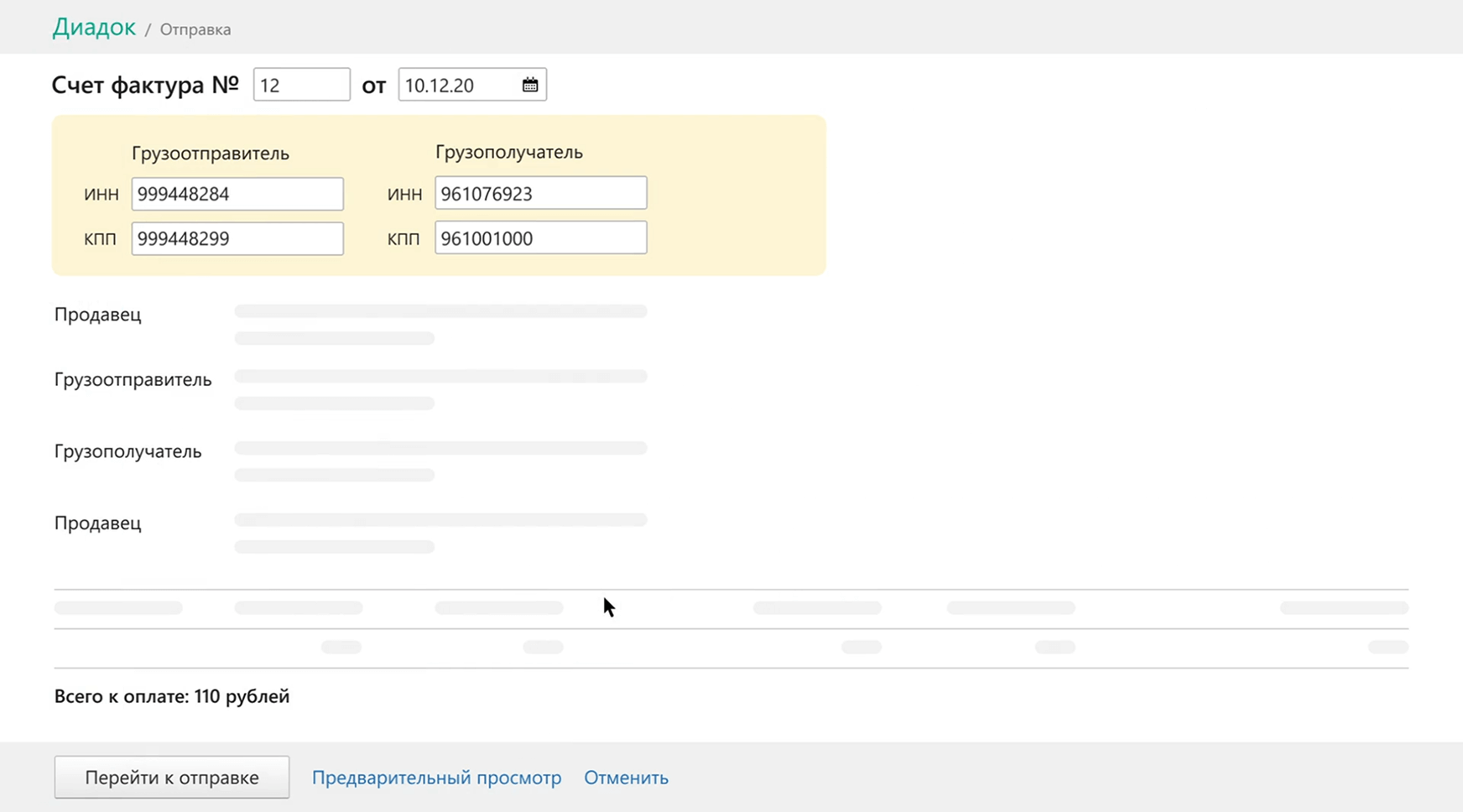1463x812 pixels.
Task: Click the Грузополучатель heading in yellow panel
Action: point(509,153)
